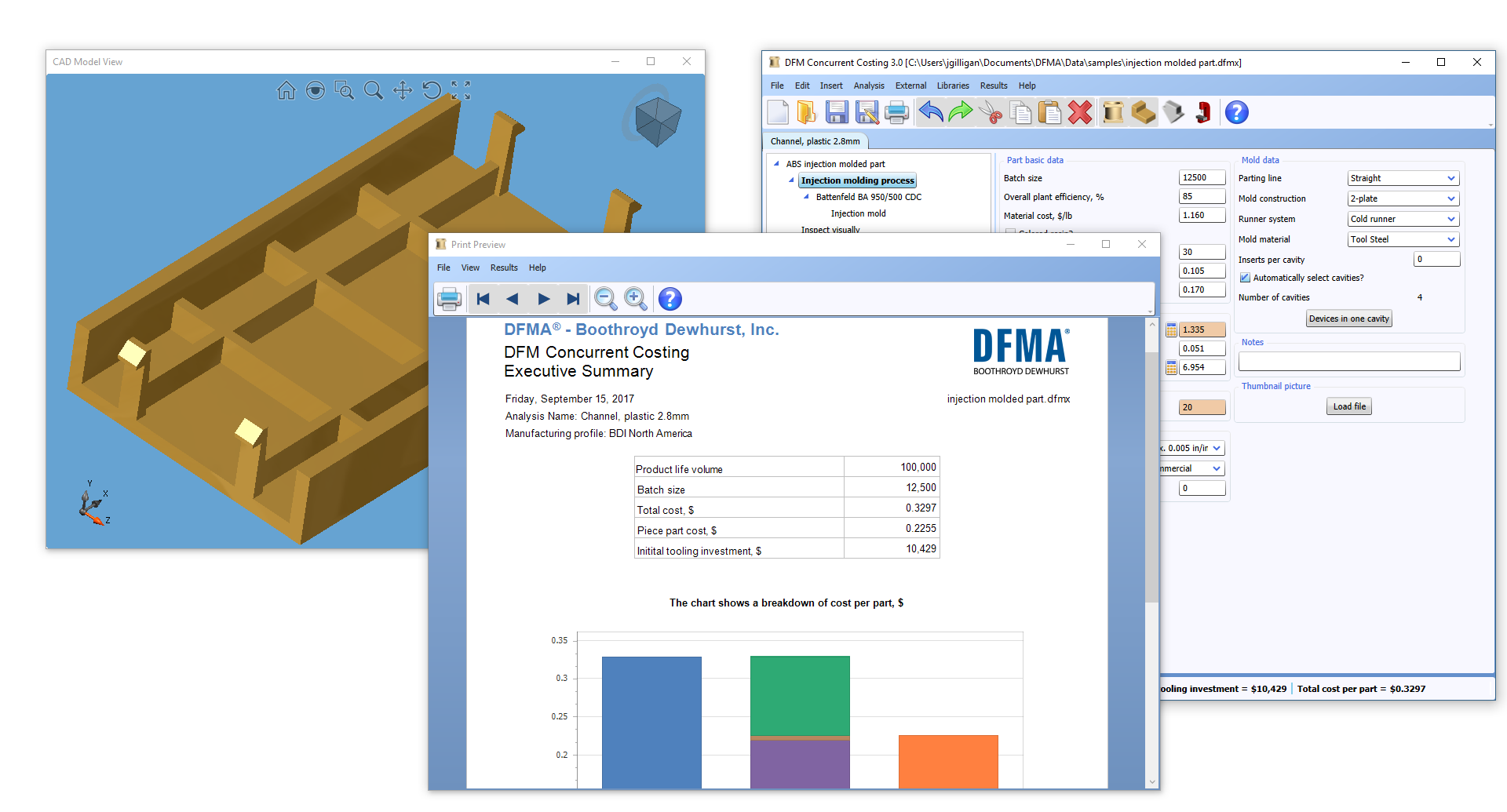The image size is (1507, 812).
Task: Select the 'Channel, plastic 2.8mm' tab
Action: pyautogui.click(x=816, y=141)
